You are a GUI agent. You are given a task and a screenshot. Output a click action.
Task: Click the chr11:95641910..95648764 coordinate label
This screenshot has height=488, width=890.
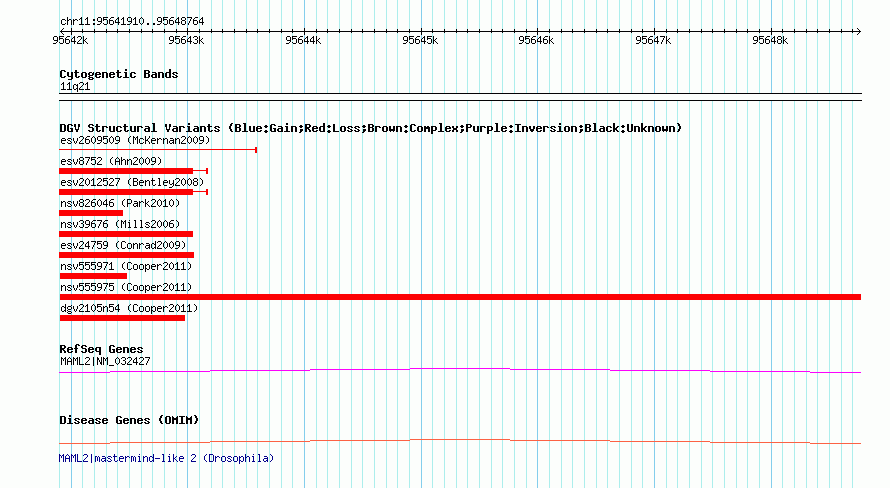[132, 22]
